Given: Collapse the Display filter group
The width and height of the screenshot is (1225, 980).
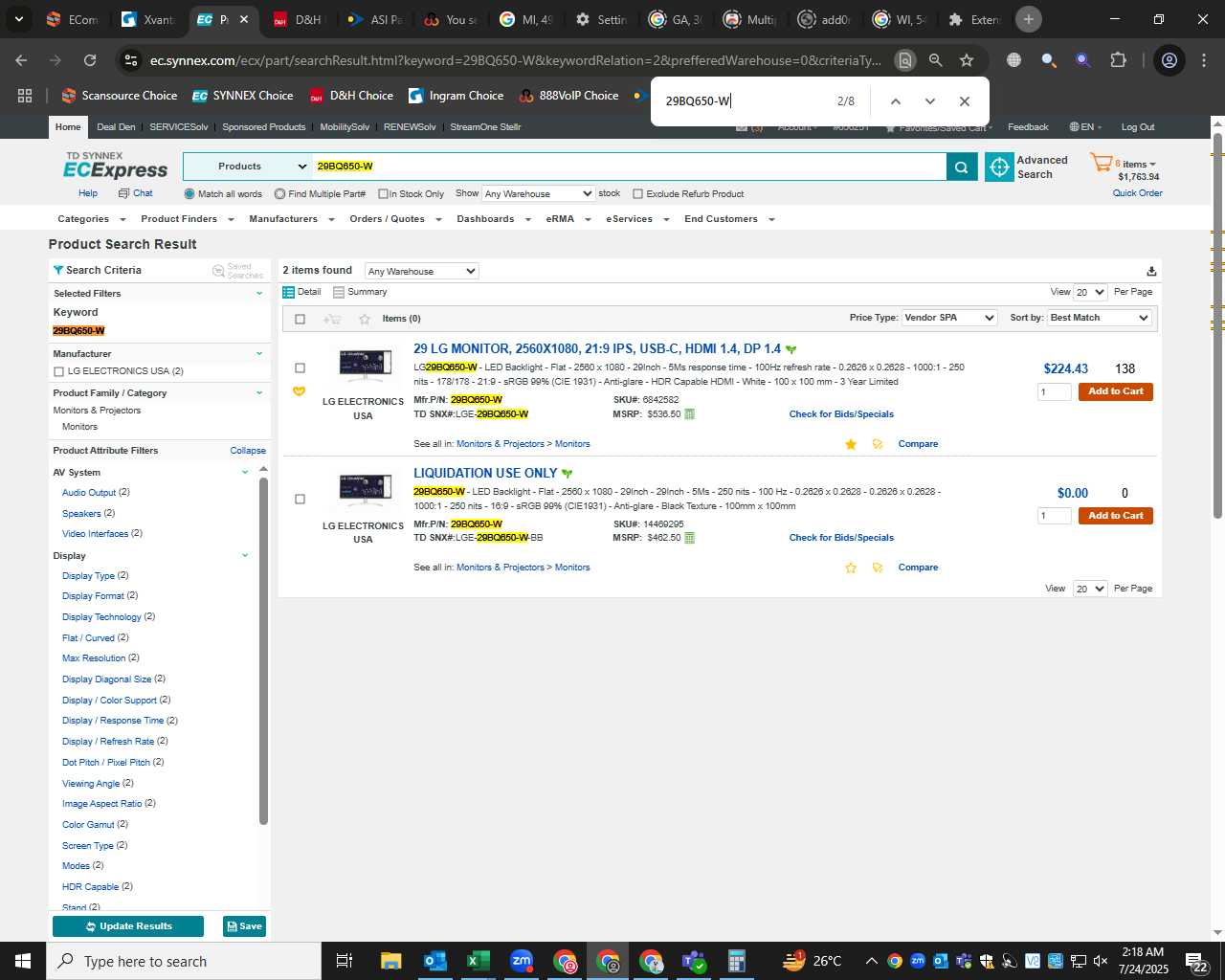Looking at the screenshot, I should (245, 556).
